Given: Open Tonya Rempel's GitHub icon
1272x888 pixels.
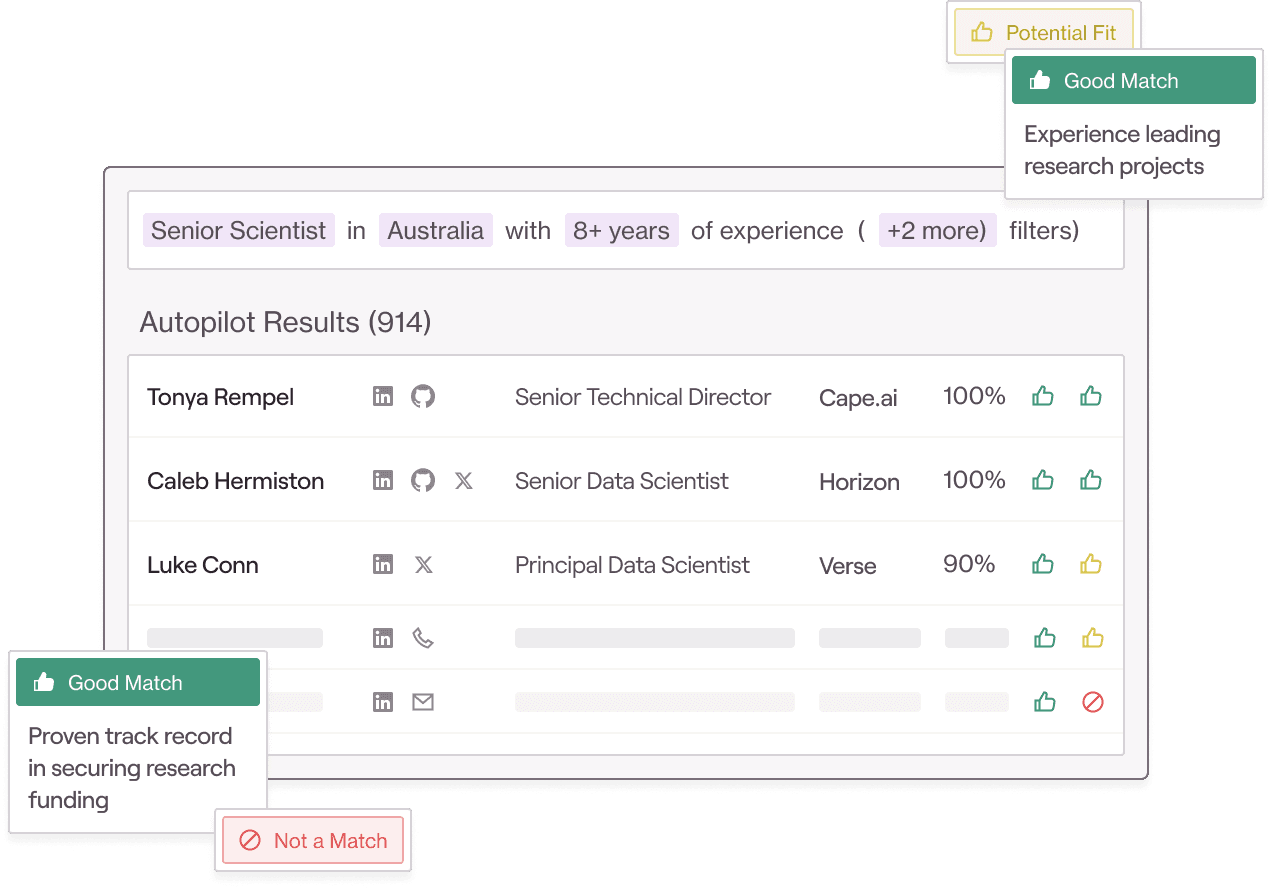Looking at the screenshot, I should tap(423, 397).
